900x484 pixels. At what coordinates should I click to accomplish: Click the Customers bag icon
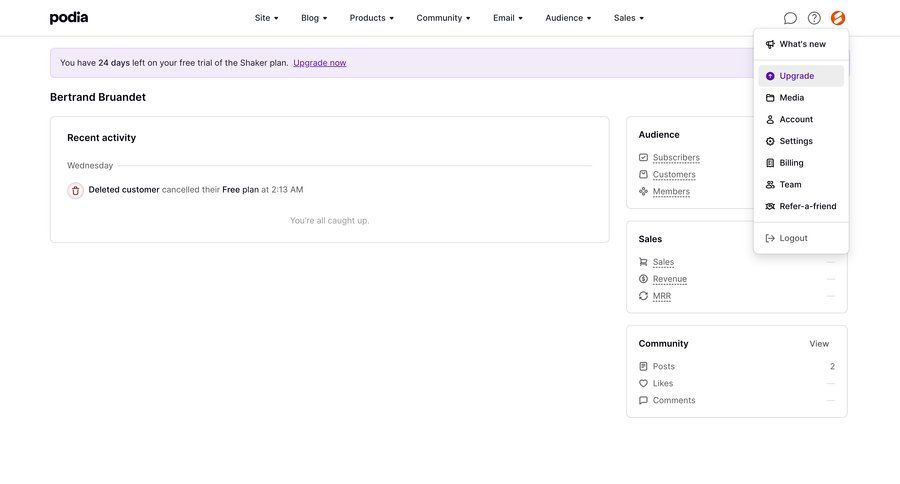click(643, 175)
